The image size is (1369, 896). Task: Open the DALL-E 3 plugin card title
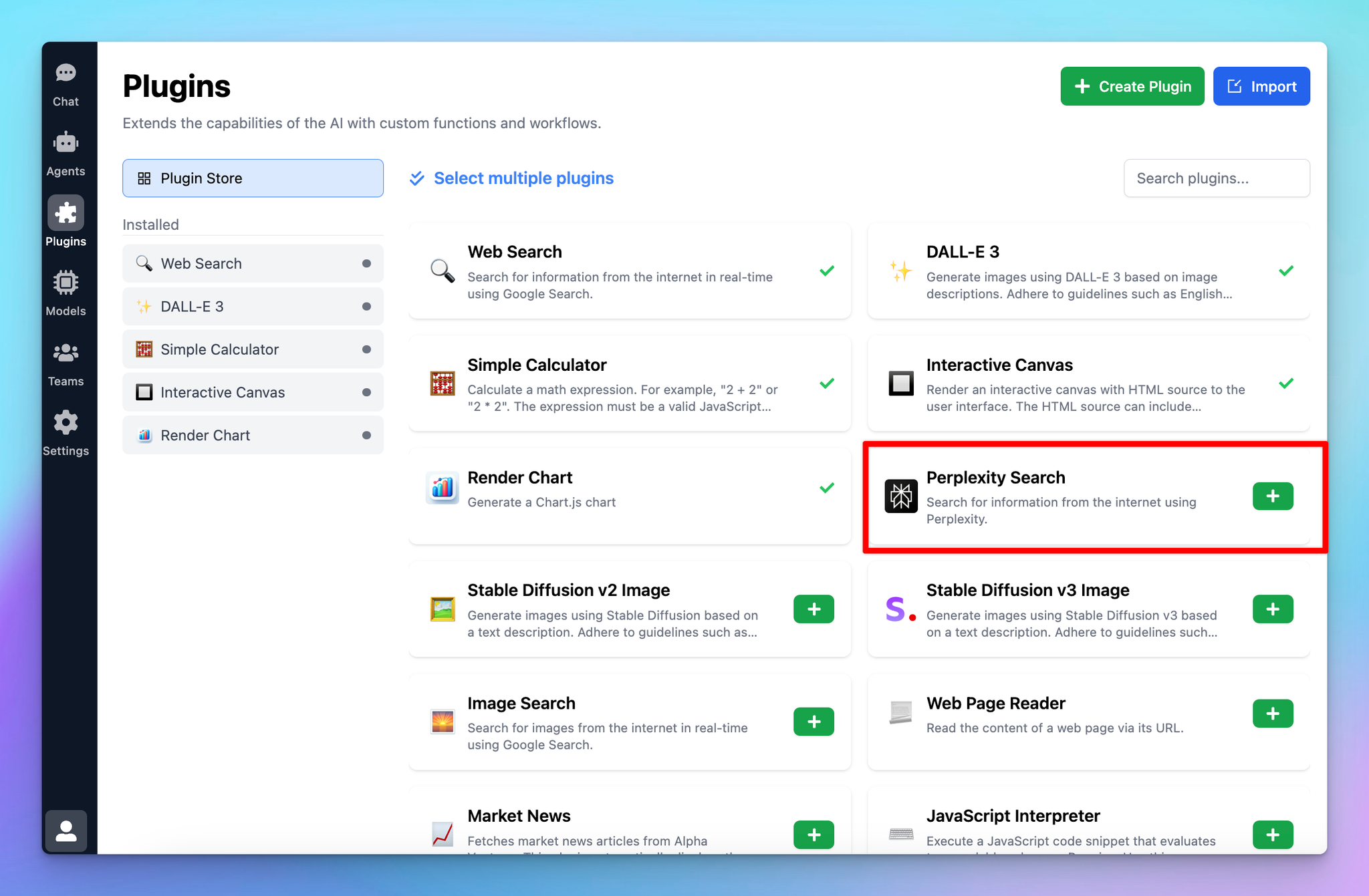pyautogui.click(x=963, y=252)
